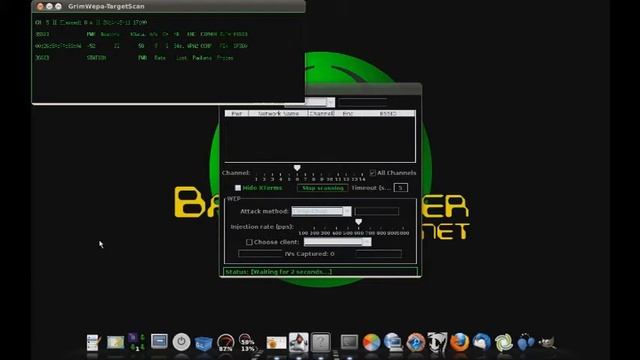
Task: Click the dark button right of interface dropdown
Action: click(362, 102)
